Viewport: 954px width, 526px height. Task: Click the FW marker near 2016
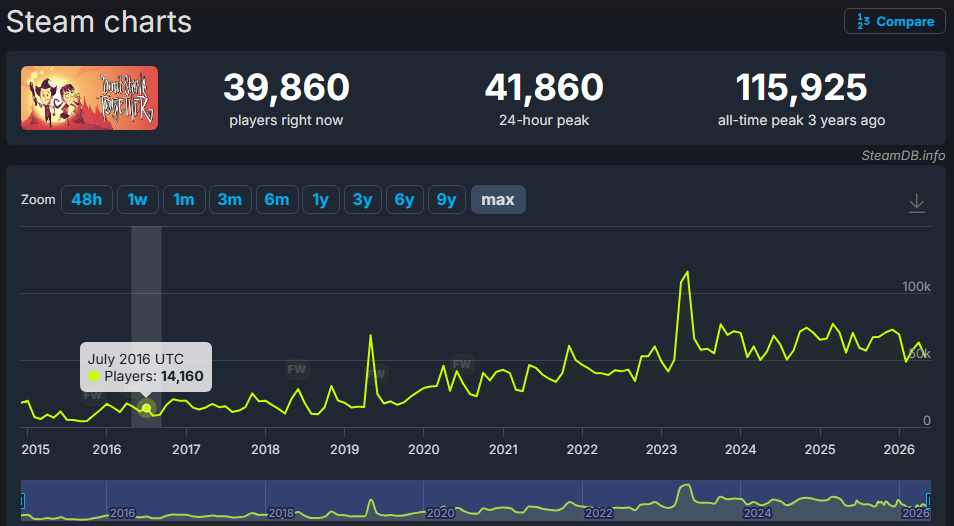coord(92,395)
